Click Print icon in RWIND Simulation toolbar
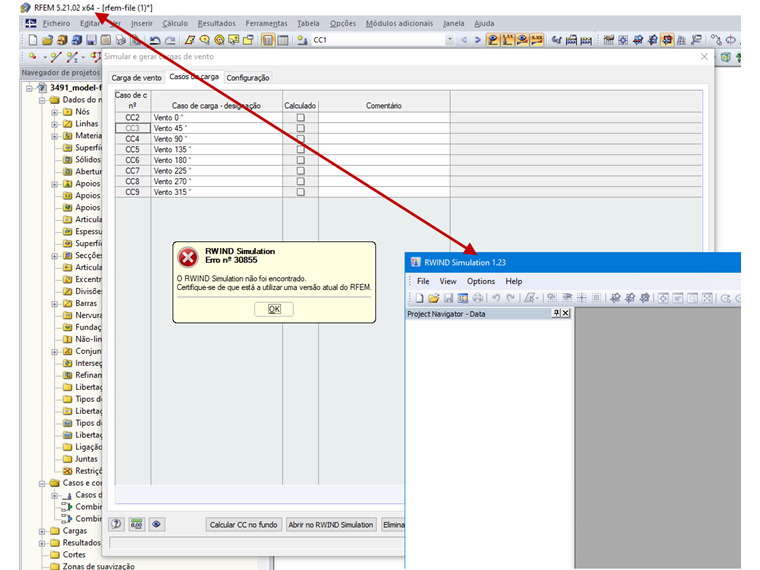The height and width of the screenshot is (570, 760). [477, 298]
